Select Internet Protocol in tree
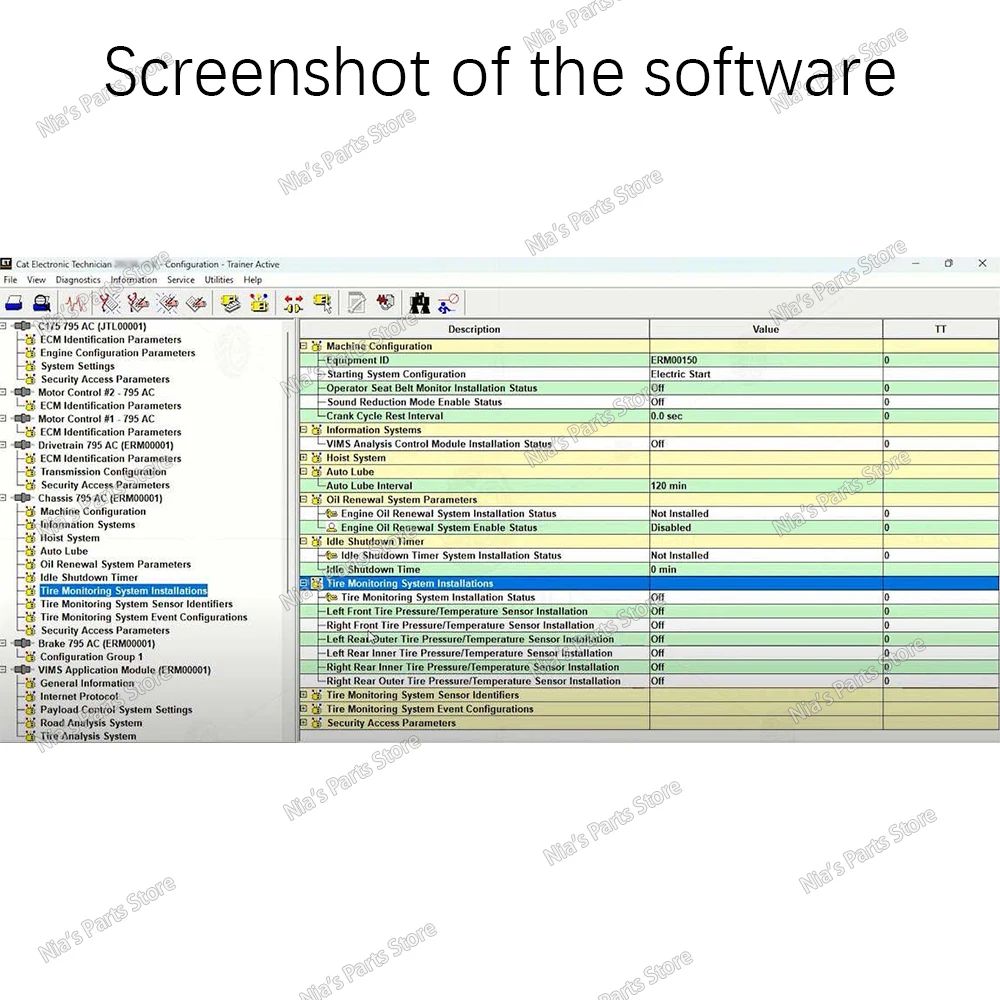 point(79,696)
